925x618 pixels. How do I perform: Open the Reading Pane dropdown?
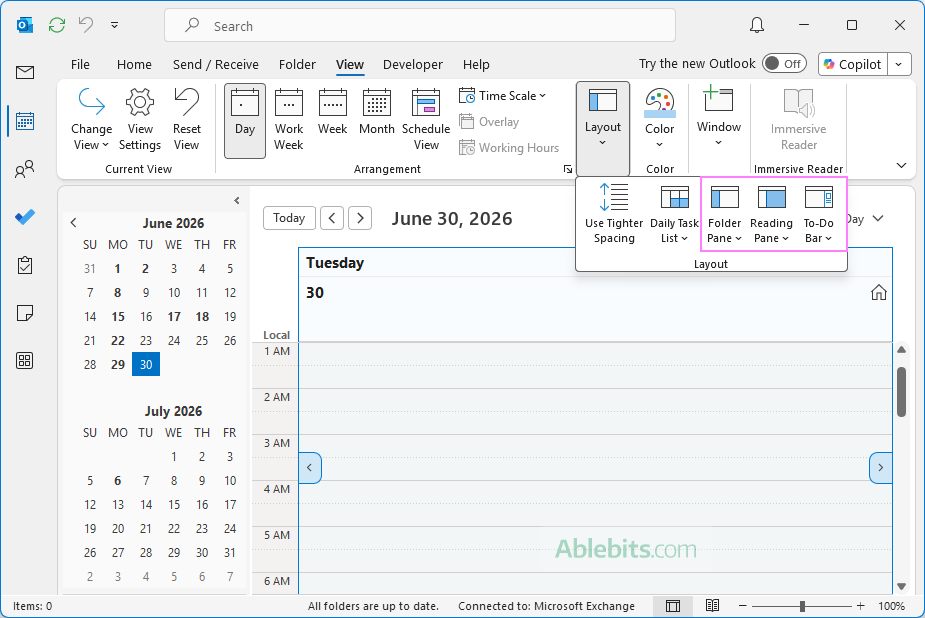pyautogui.click(x=771, y=213)
